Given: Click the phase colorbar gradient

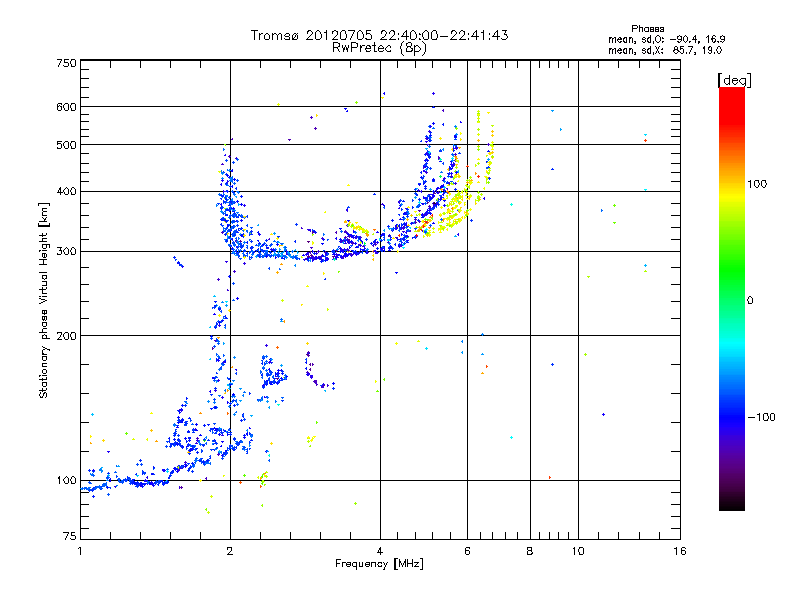Looking at the screenshot, I should click(732, 298).
